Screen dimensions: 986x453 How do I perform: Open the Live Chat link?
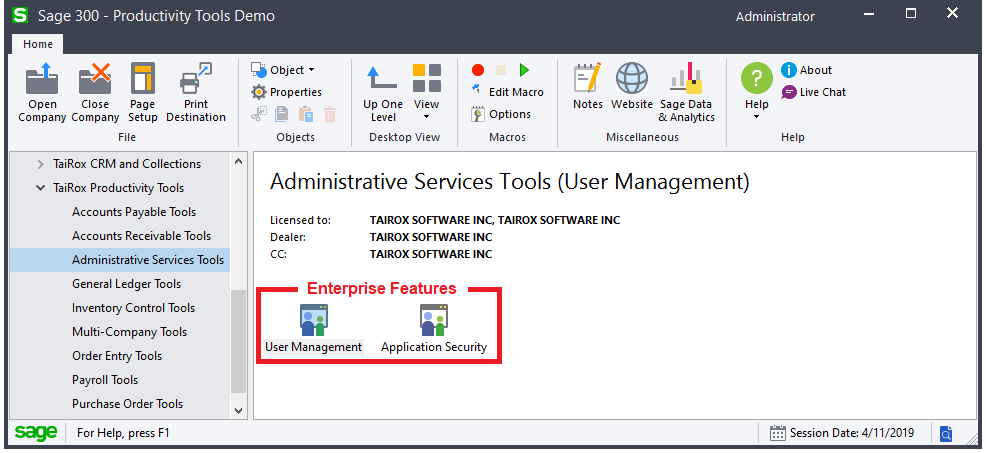[814, 92]
